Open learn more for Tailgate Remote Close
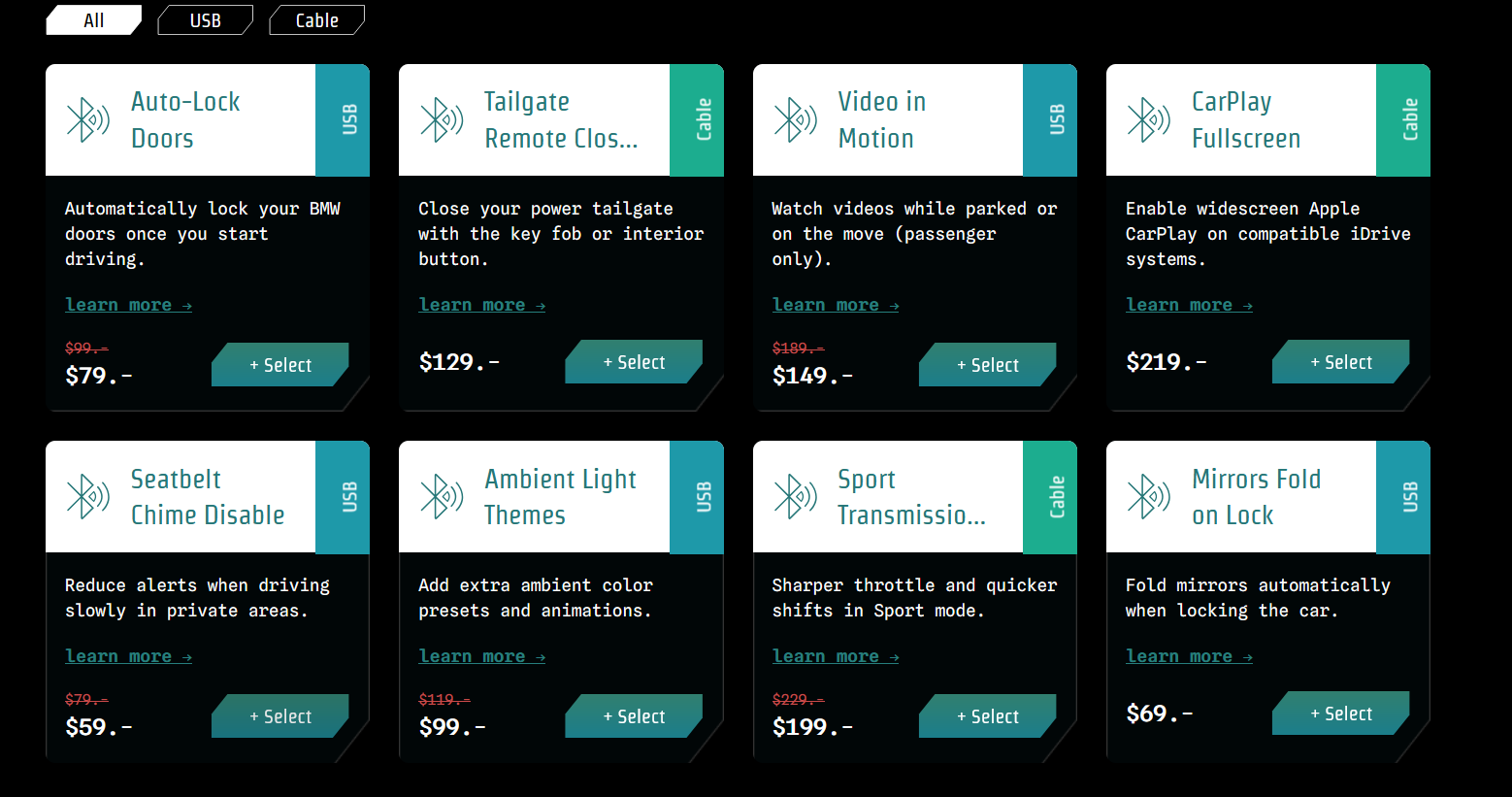This screenshot has width=1512, height=797. [x=481, y=305]
